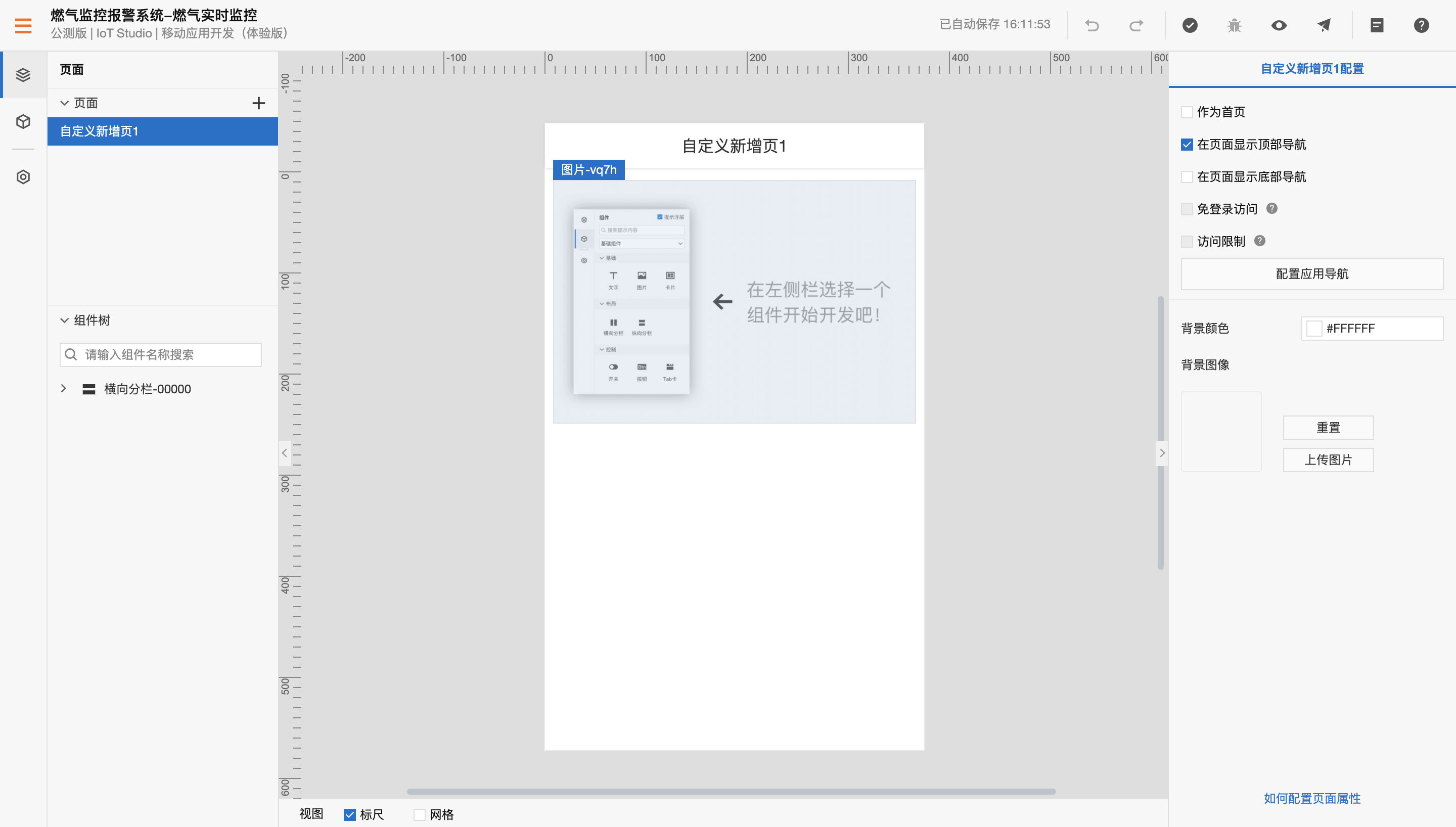Screen dimensions: 1456x827
Task: Open 如何配置页面属性 help link
Action: (x=1312, y=798)
